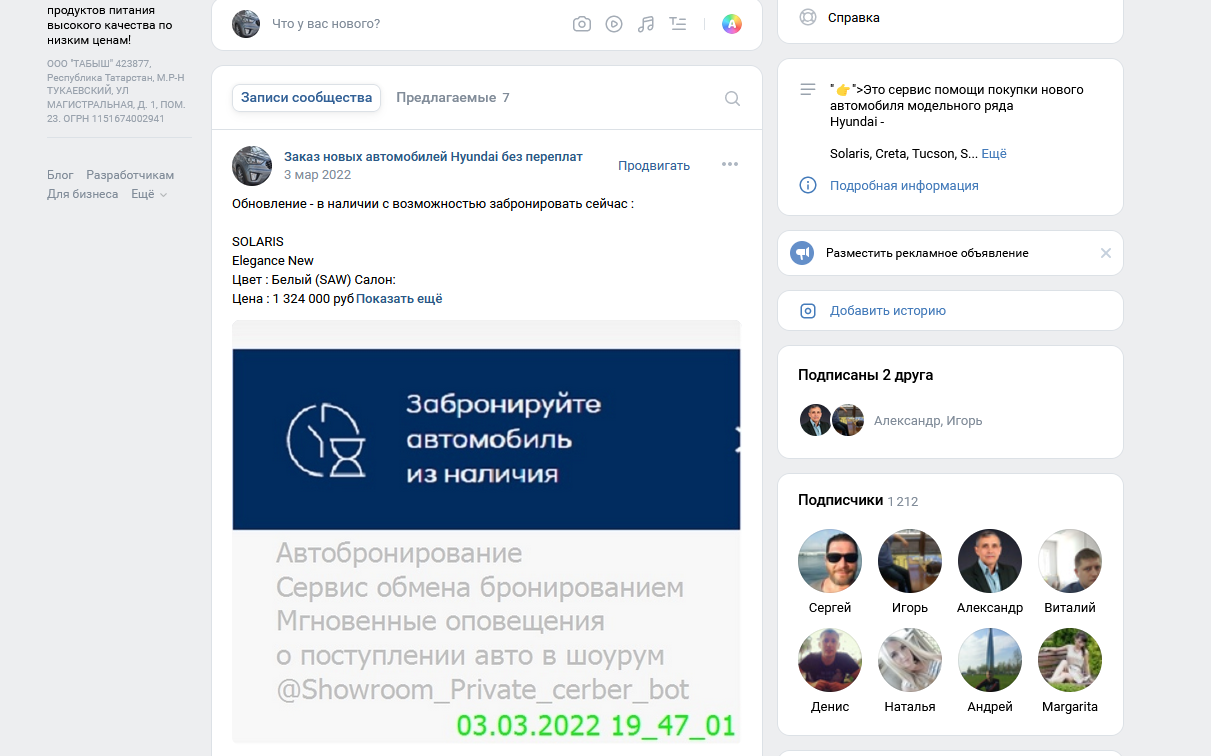Click the megaphone advertisement icon
This screenshot has height=756, width=1211.
tap(802, 253)
